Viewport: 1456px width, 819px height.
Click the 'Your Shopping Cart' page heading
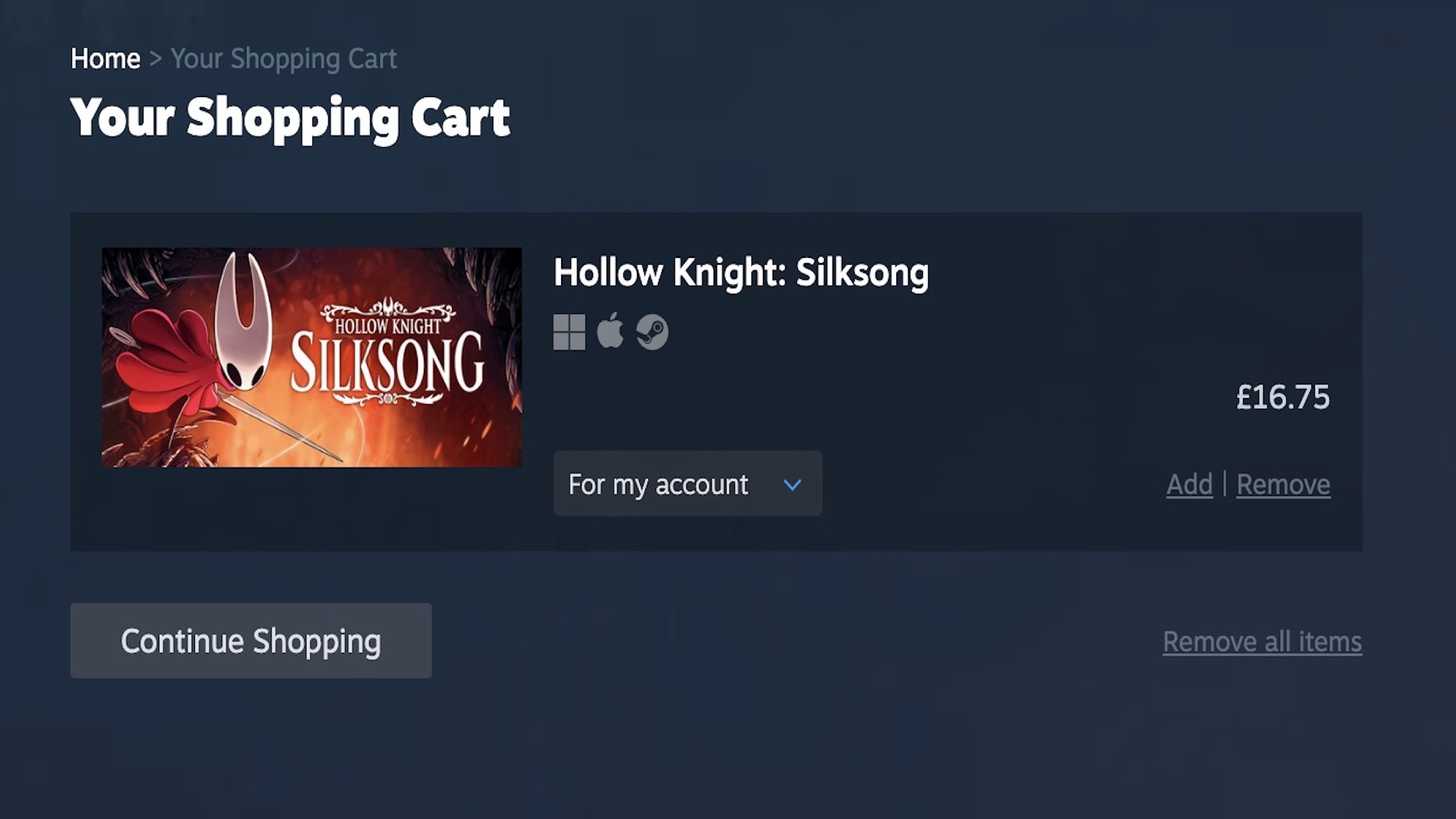290,118
